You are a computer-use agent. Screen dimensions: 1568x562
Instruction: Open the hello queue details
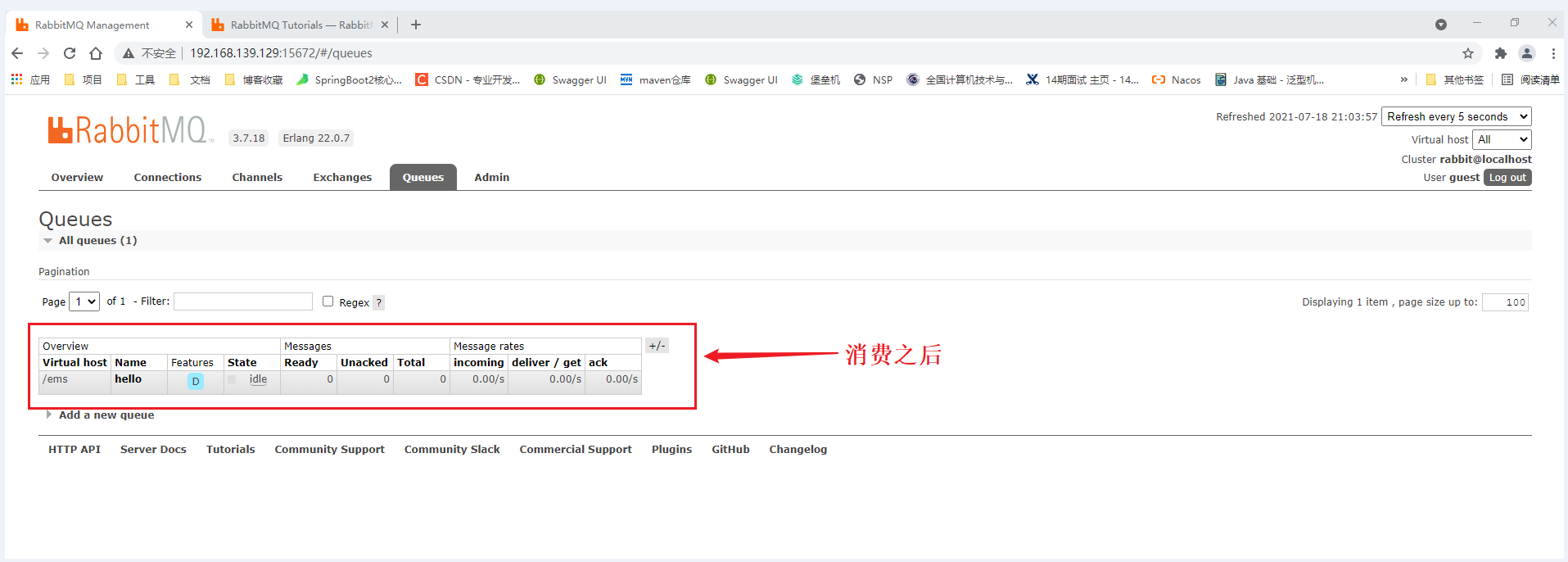pos(128,378)
